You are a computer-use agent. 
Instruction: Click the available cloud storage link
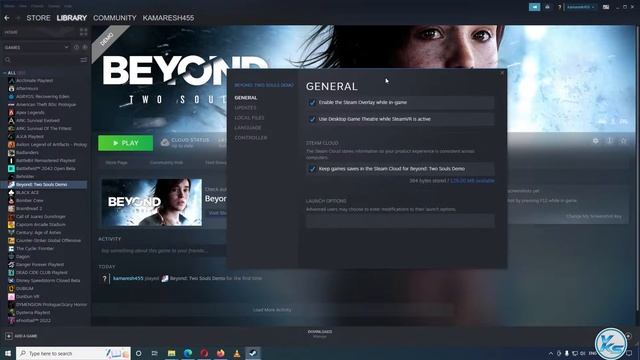(x=472, y=180)
